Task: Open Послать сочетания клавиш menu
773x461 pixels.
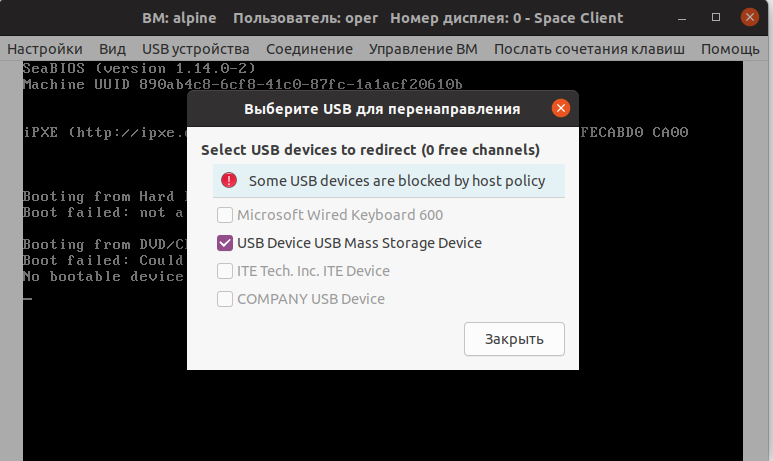Action: [576, 49]
